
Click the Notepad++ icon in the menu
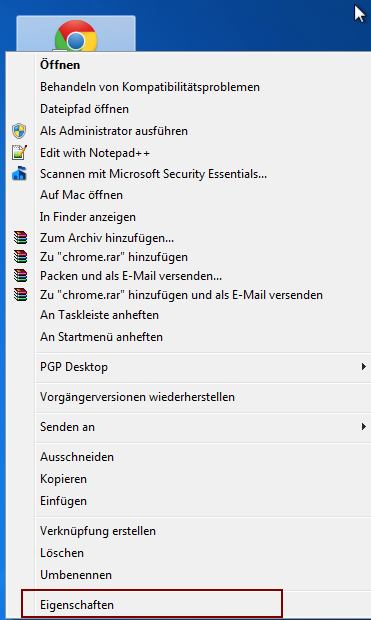coord(19,153)
